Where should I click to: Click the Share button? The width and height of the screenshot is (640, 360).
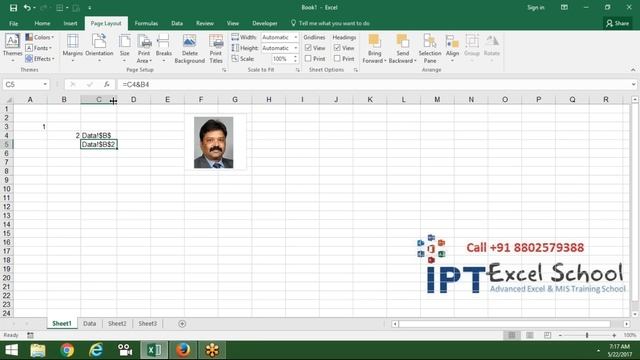click(618, 23)
